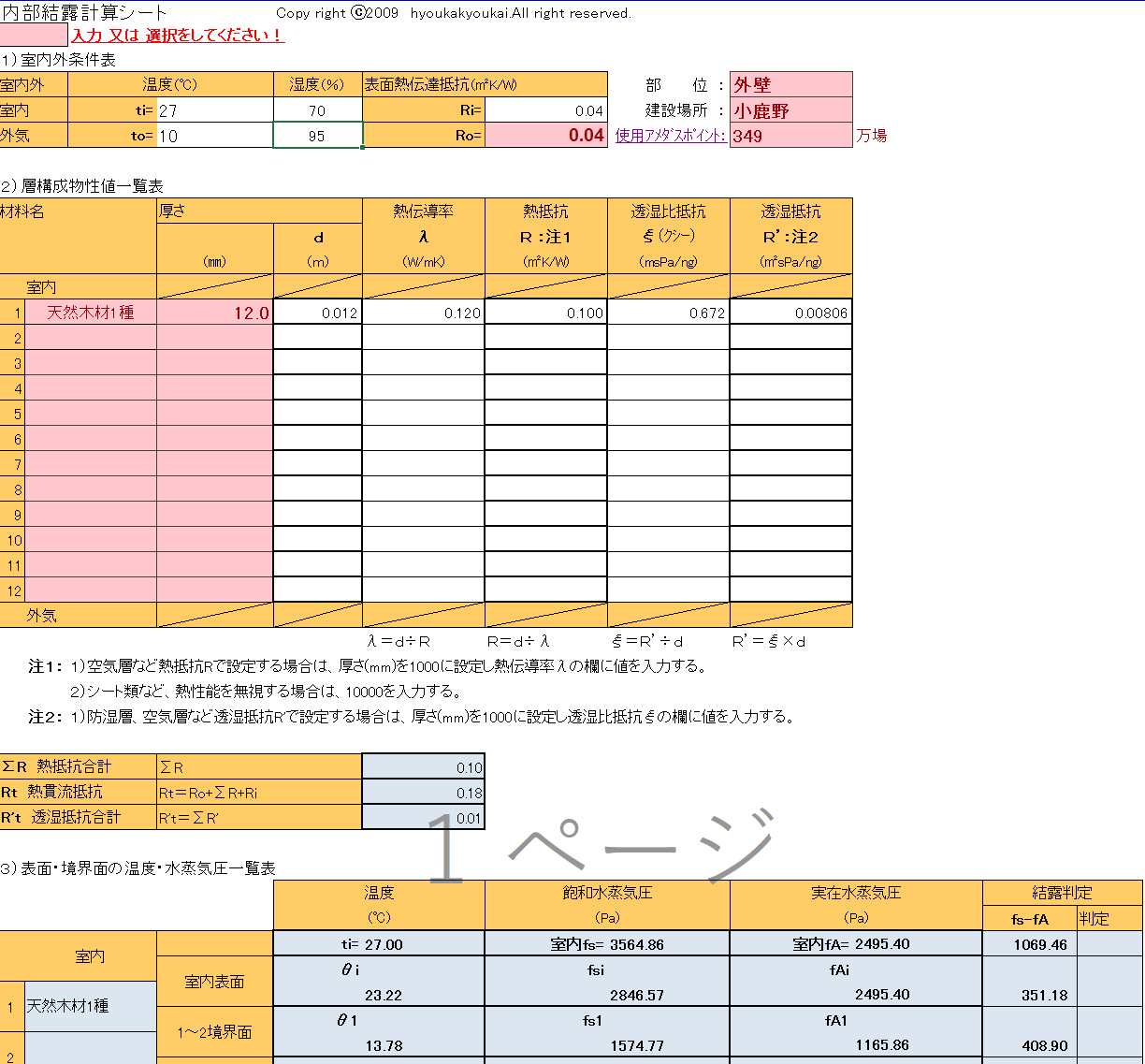The image size is (1145, 1064).
Task: Click the outdoor humidity cell showing 95
Action: 317,136
